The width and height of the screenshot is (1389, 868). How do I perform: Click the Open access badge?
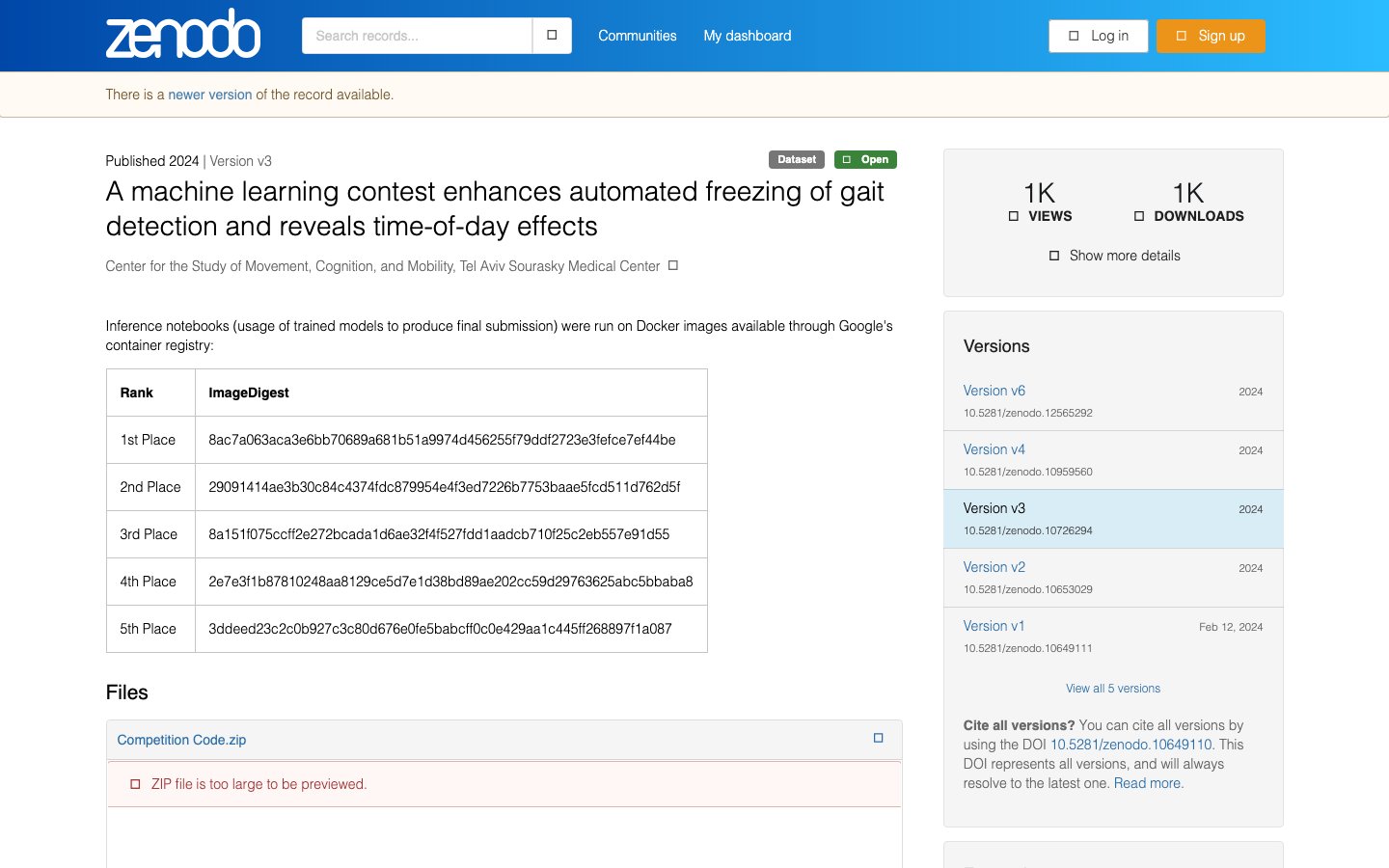click(865, 159)
